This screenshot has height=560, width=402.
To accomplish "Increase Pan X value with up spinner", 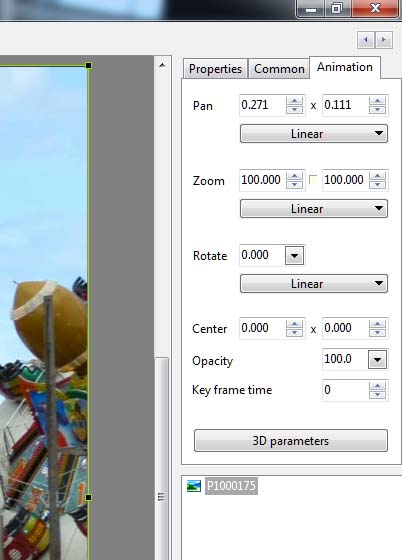I will pos(295,101).
